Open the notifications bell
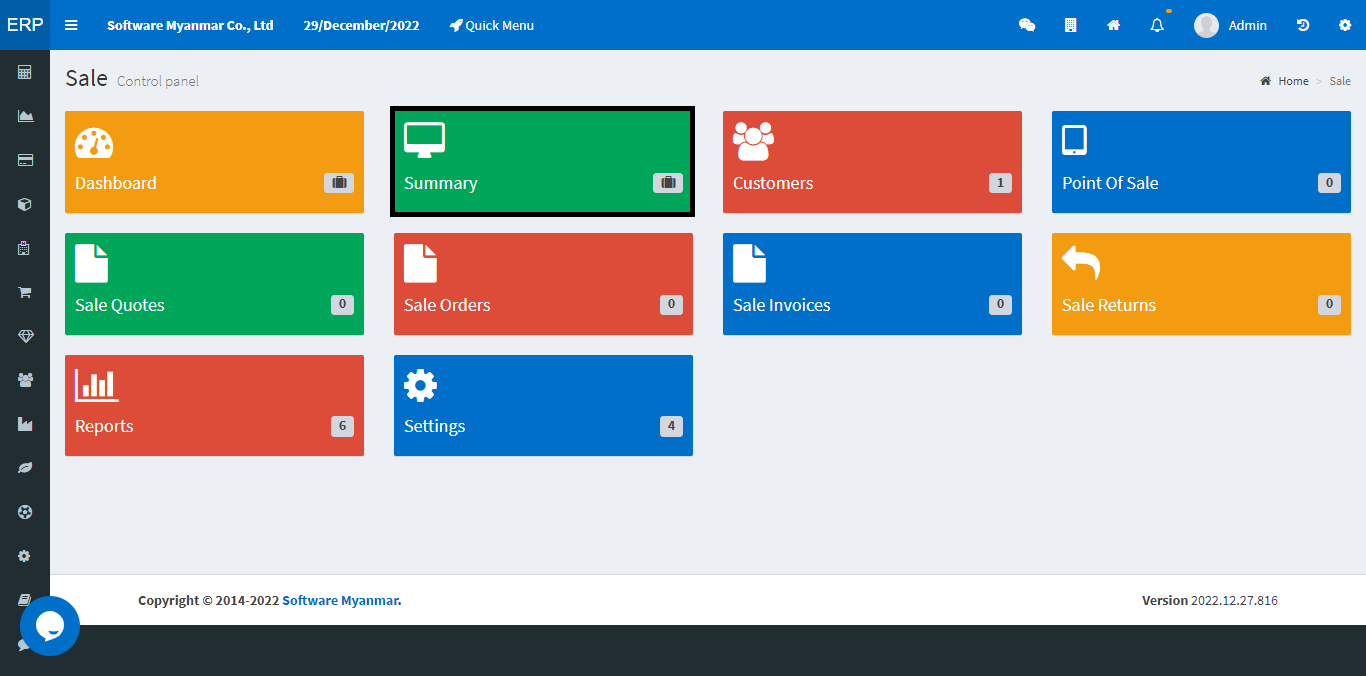This screenshot has height=676, width=1366. click(1157, 25)
